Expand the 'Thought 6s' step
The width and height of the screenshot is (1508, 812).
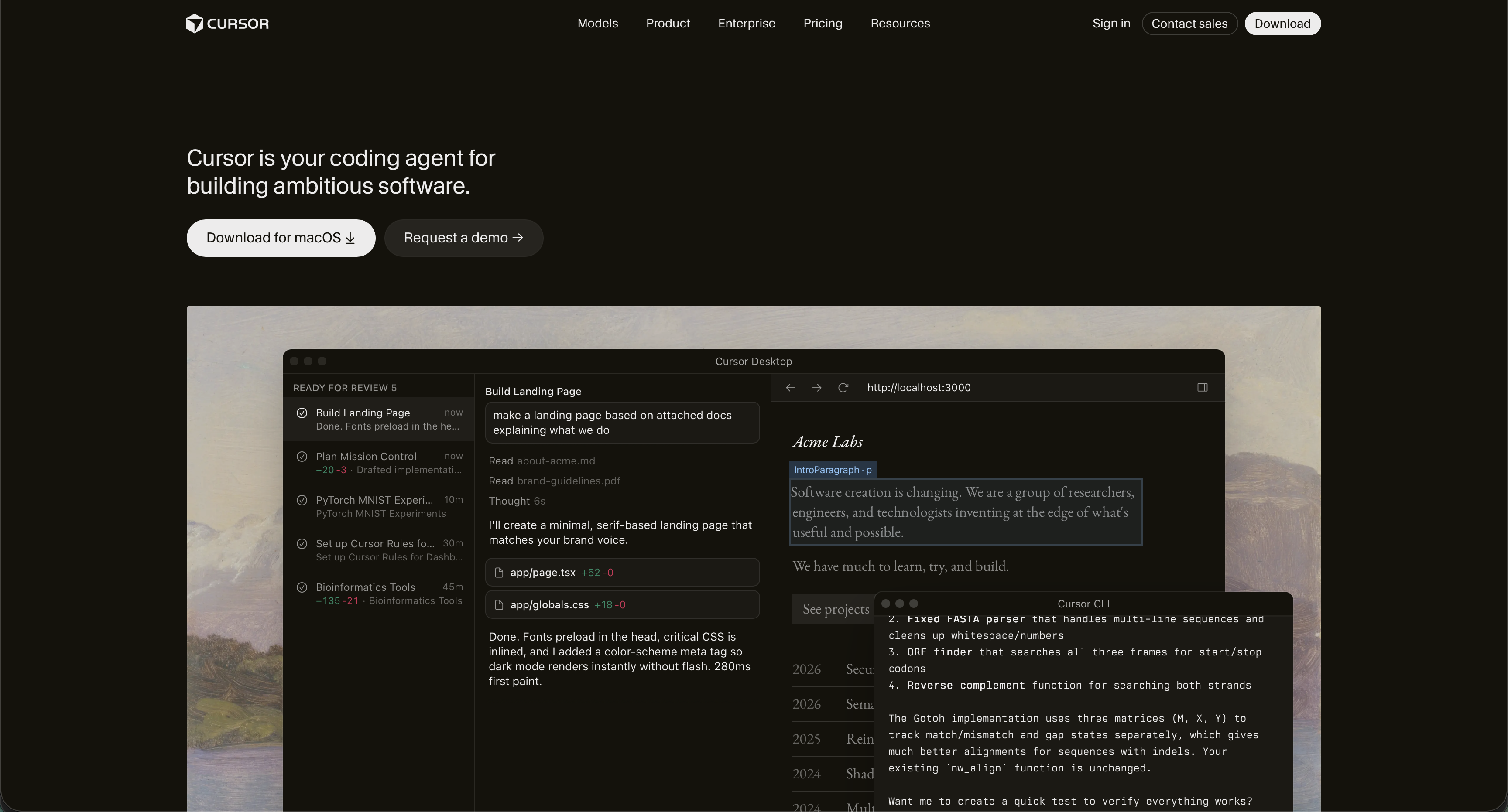pos(517,501)
